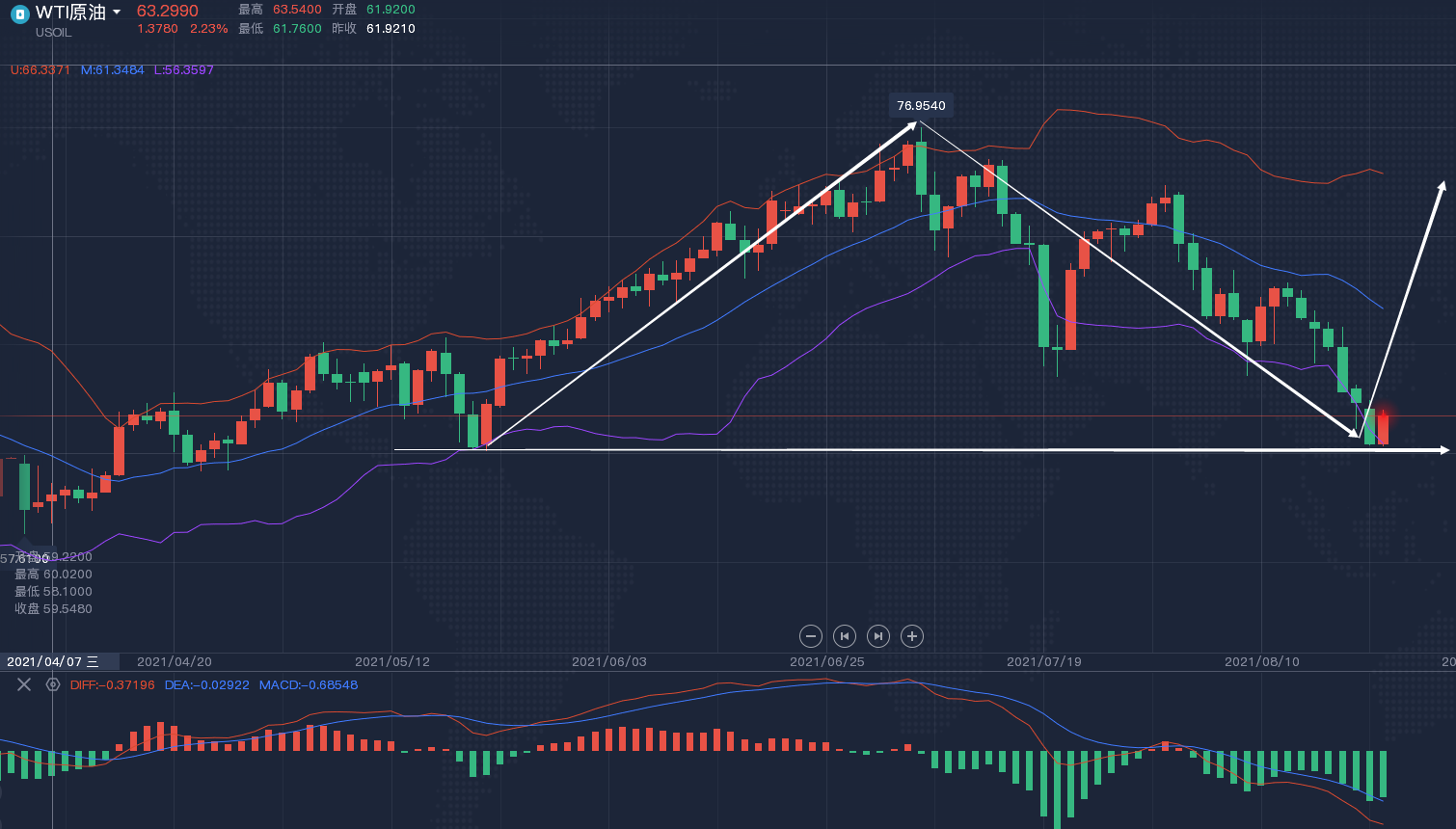The image size is (1456, 829).
Task: Click the WTI原油 instrument logo icon
Action: [x=19, y=13]
